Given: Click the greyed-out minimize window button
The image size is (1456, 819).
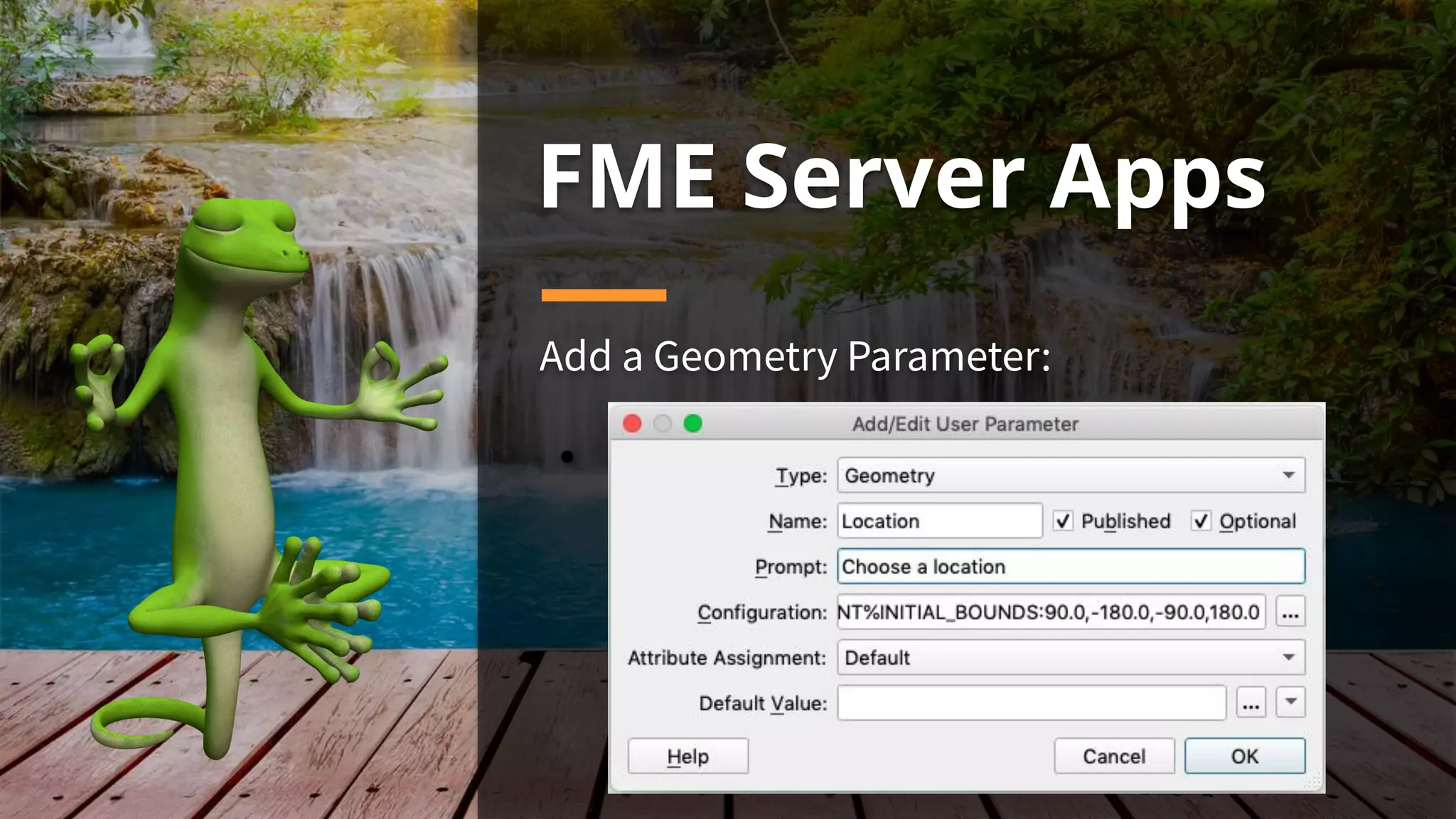Looking at the screenshot, I should pos(663,424).
